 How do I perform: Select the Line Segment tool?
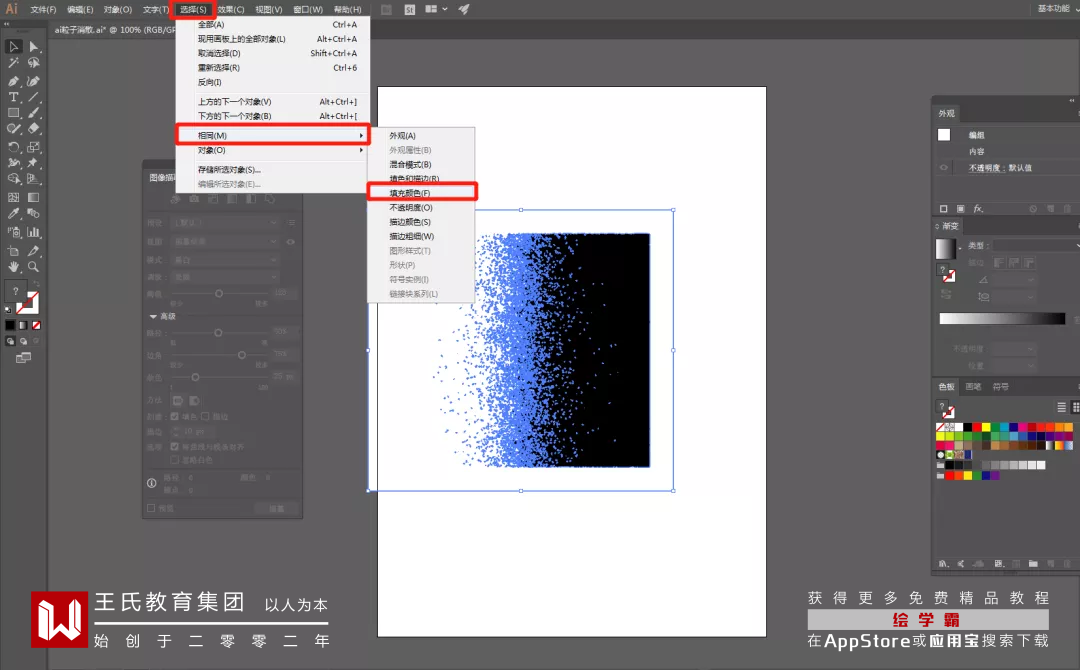(x=34, y=97)
